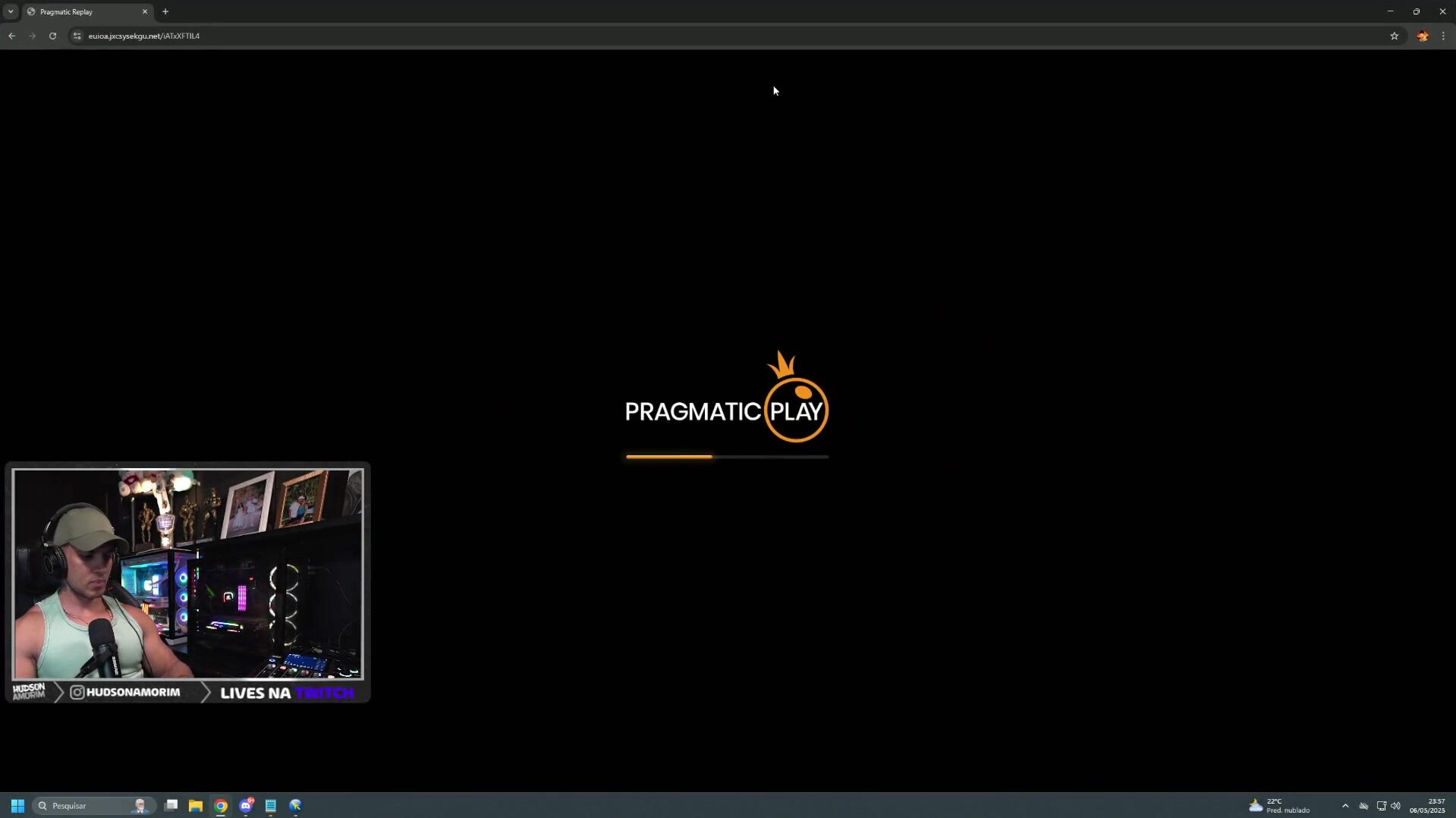Close the Pragmatic Replay tab
Viewport: 1456px width, 818px height.
145,11
